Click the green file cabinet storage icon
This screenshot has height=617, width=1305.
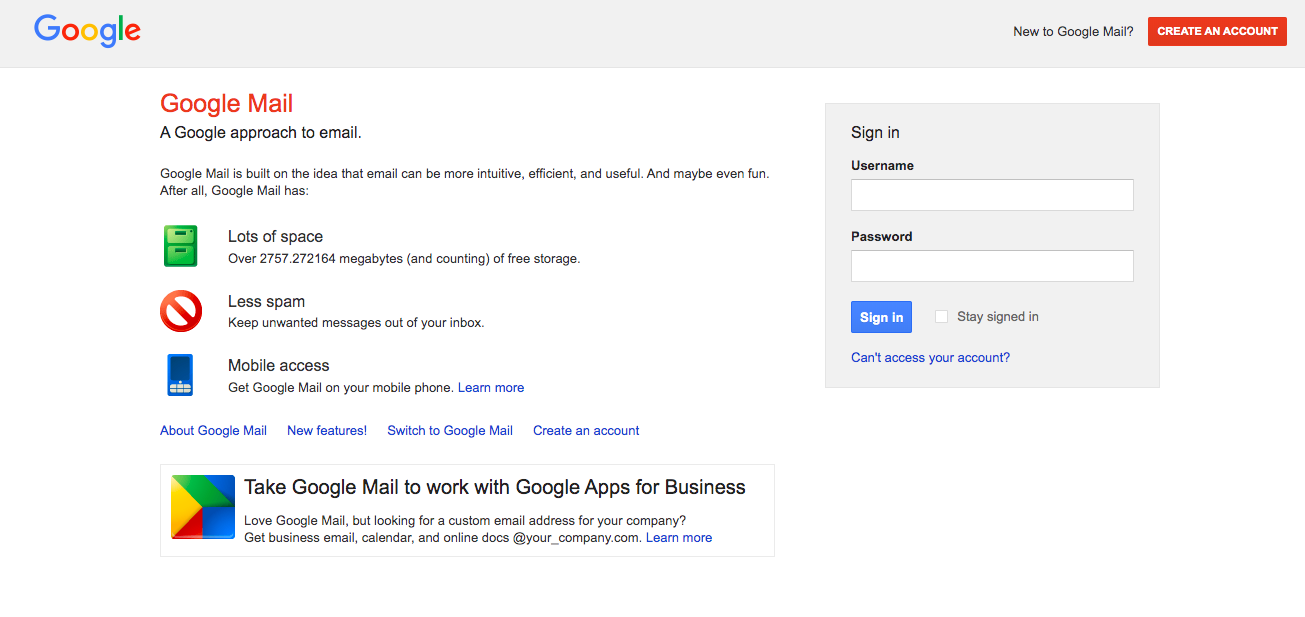[181, 246]
